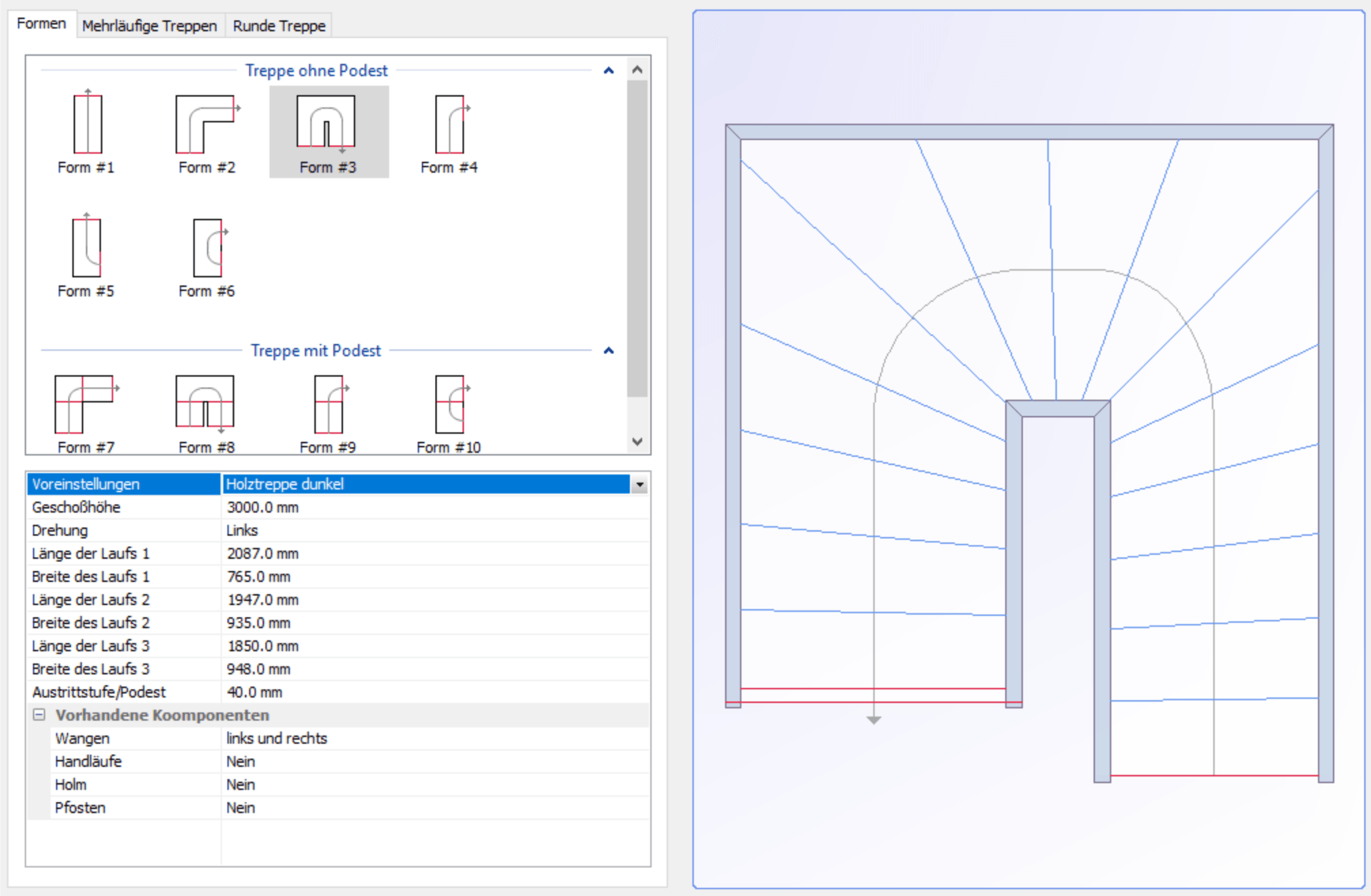The width and height of the screenshot is (1371, 896).
Task: Switch to the Mehrläufige Treppen tab
Action: coord(149,26)
